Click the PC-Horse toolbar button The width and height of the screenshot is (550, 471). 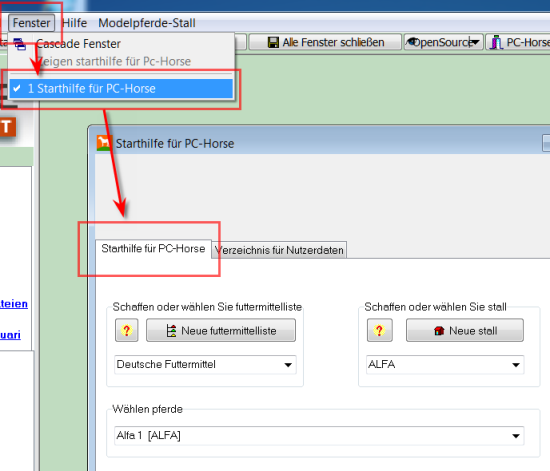click(x=518, y=42)
